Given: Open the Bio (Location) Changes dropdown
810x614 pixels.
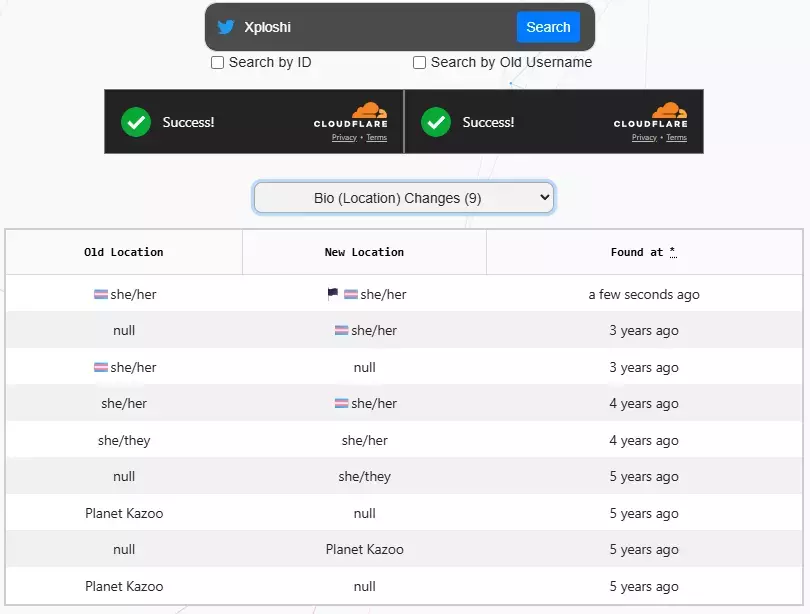Looking at the screenshot, I should coord(404,197).
